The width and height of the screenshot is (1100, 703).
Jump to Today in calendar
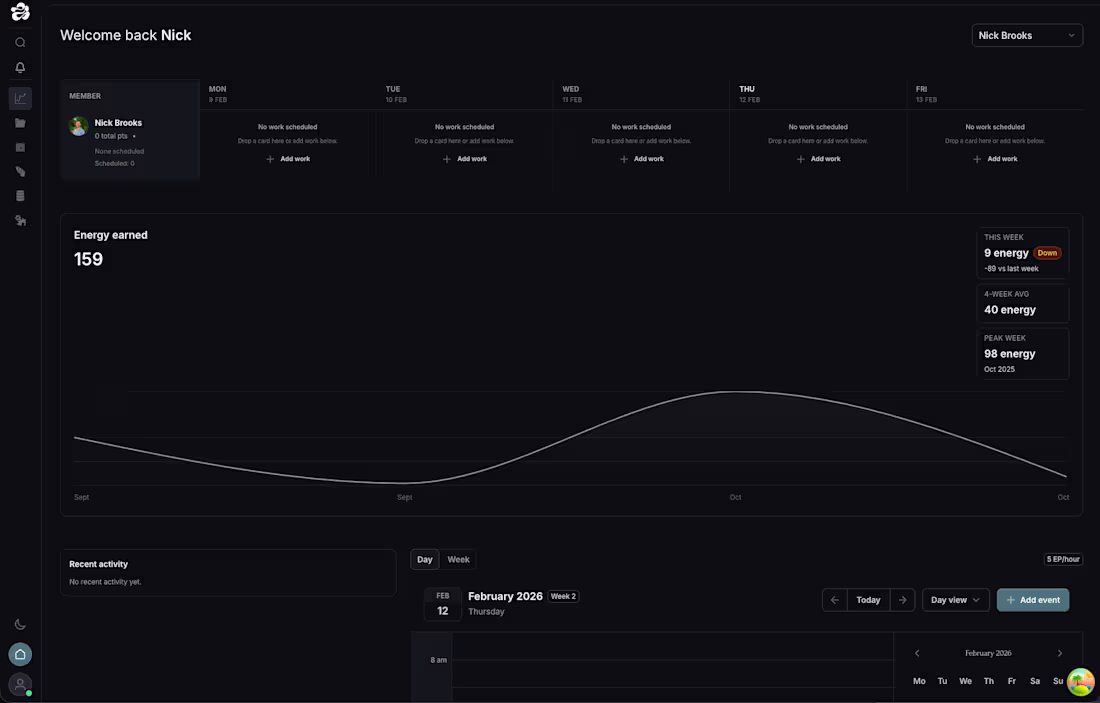[868, 600]
